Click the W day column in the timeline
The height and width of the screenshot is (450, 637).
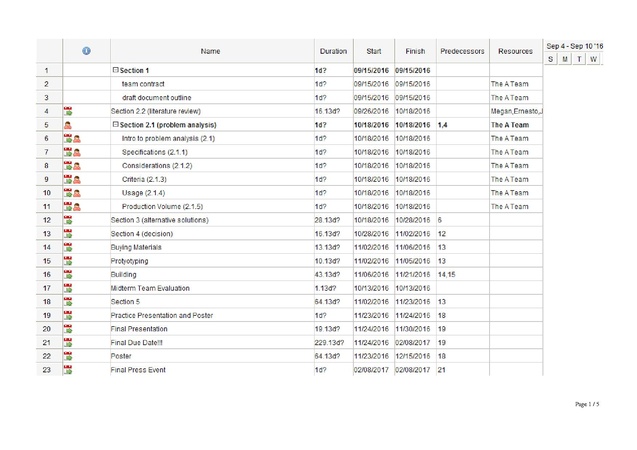(x=593, y=59)
